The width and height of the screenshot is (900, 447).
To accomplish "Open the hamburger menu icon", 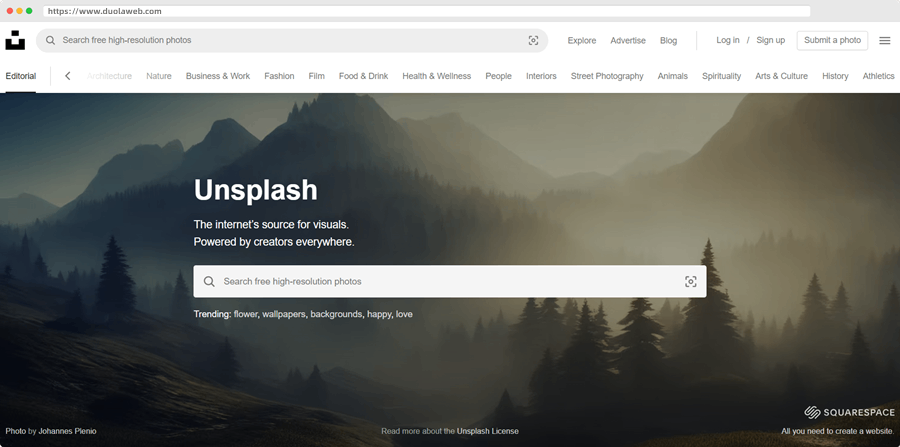I will [885, 40].
